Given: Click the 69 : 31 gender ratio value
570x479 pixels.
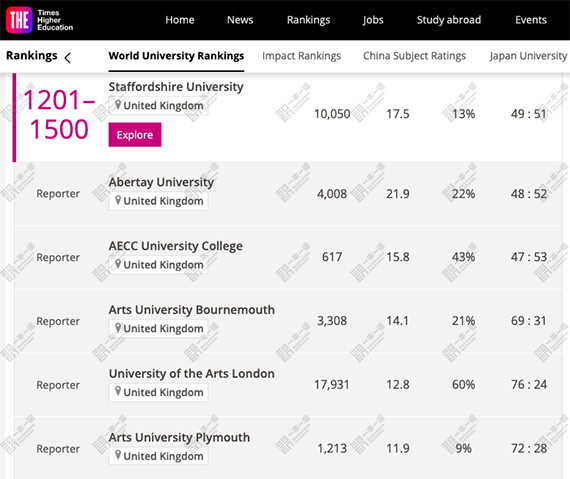Looking at the screenshot, I should coord(529,321).
